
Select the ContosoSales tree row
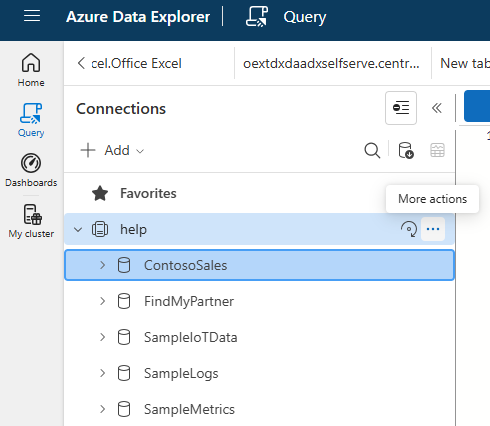(259, 265)
